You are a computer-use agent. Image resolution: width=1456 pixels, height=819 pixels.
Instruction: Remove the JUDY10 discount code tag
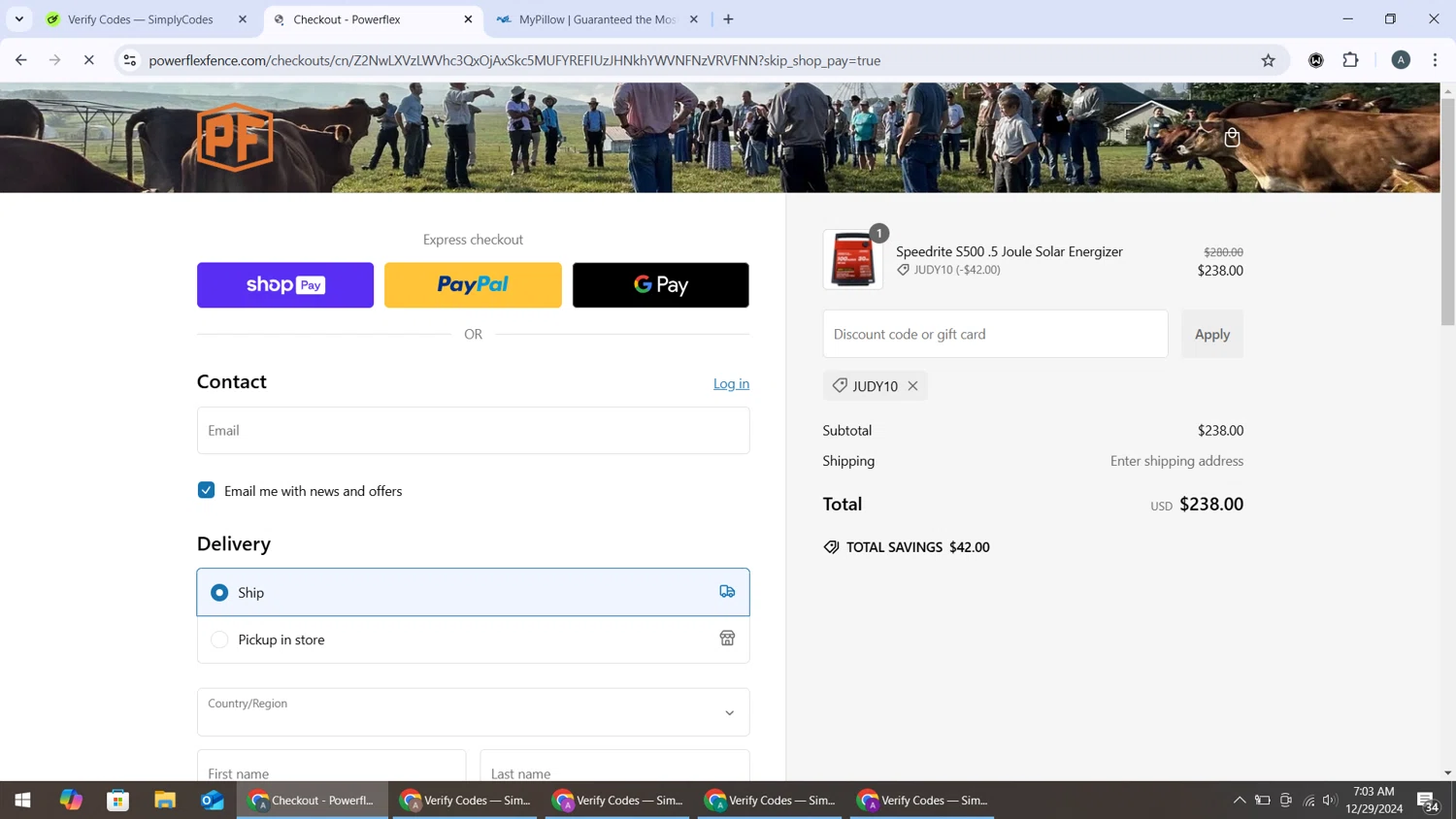[912, 386]
